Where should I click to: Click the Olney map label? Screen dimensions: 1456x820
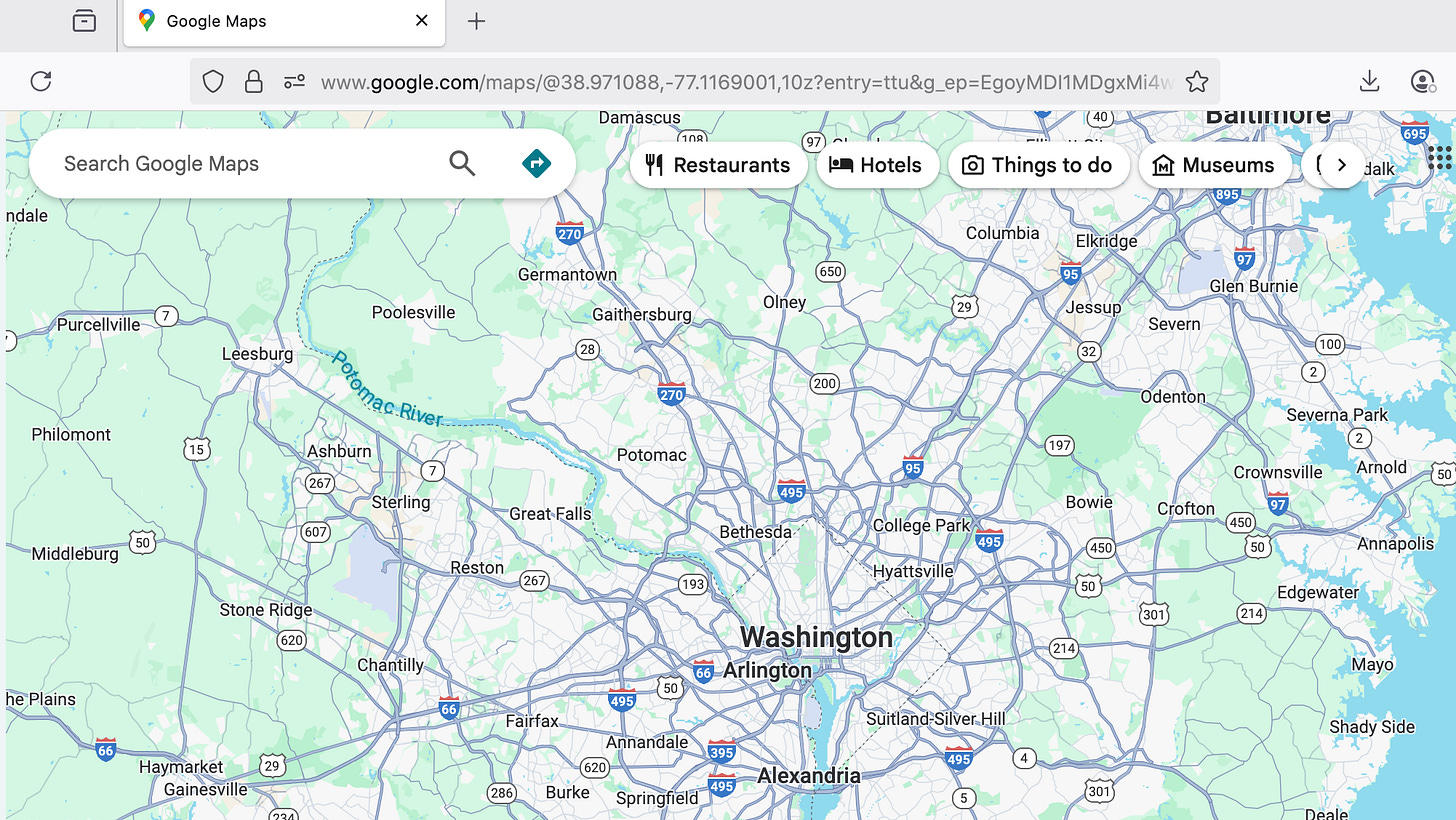point(784,302)
